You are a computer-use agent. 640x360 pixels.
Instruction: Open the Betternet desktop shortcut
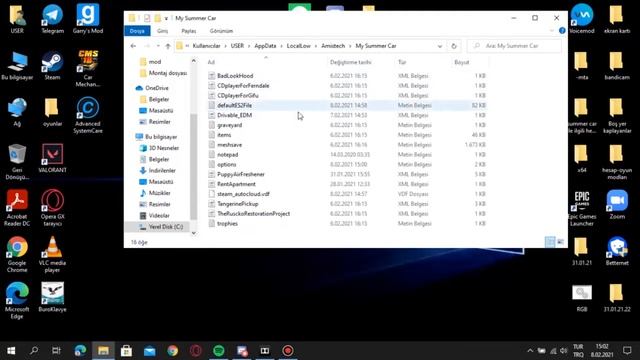617,251
